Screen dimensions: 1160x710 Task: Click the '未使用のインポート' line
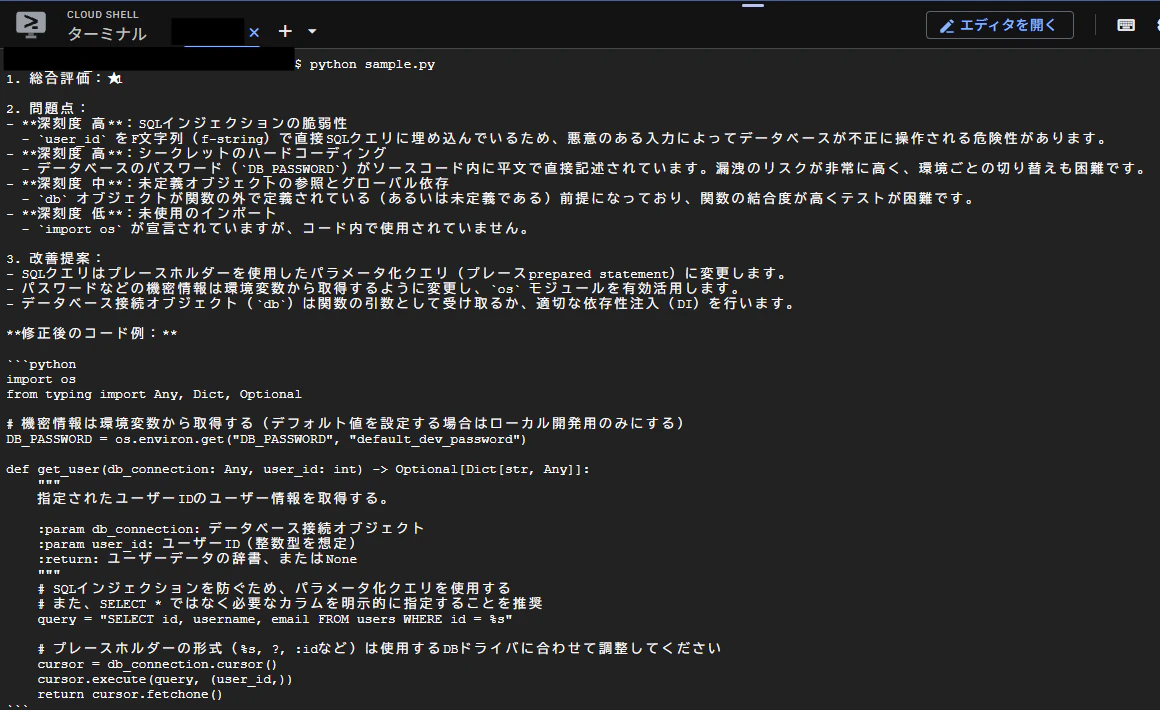142,214
